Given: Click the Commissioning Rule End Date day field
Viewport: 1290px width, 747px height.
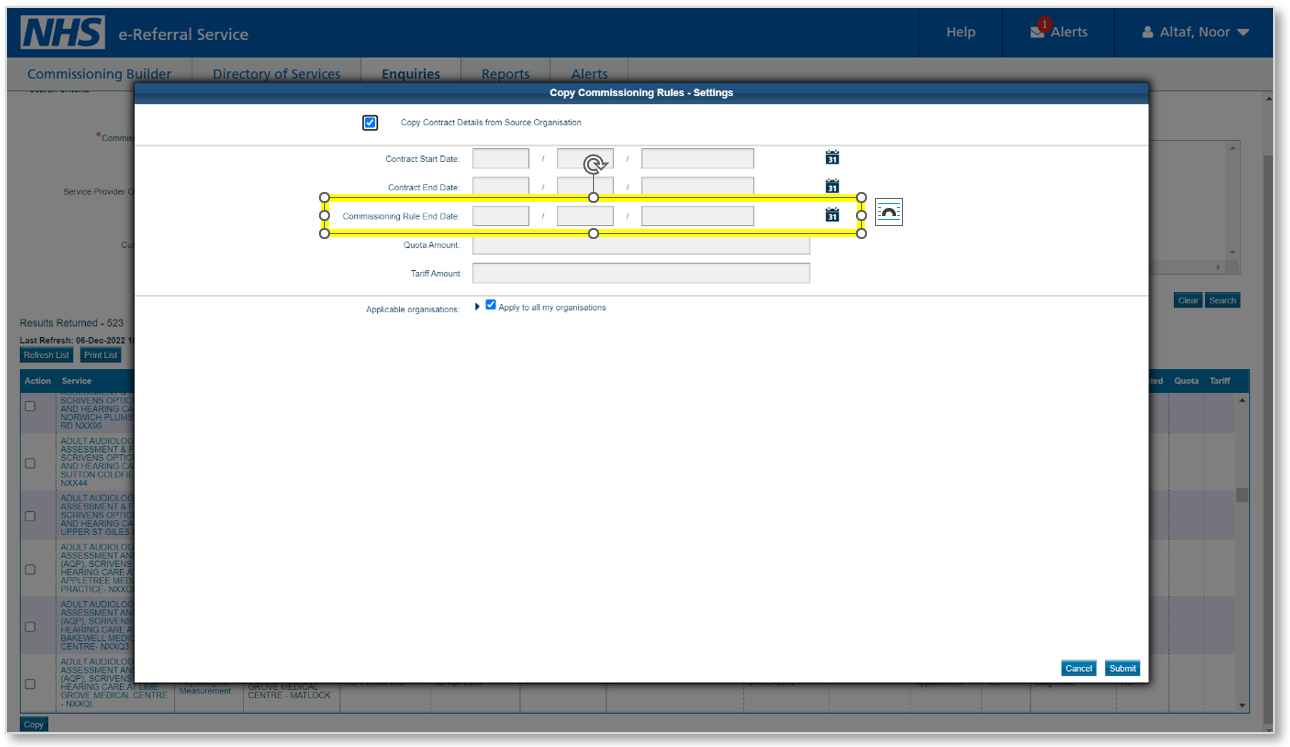Looking at the screenshot, I should click(500, 216).
